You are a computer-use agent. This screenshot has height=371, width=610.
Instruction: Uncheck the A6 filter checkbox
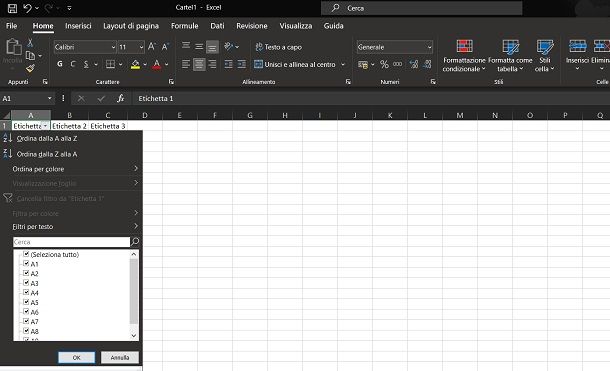[x=26, y=312]
